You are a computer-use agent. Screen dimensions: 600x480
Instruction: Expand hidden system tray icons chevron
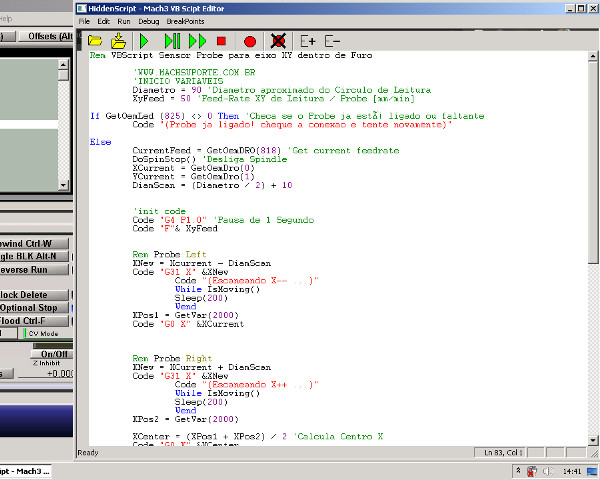[518, 470]
